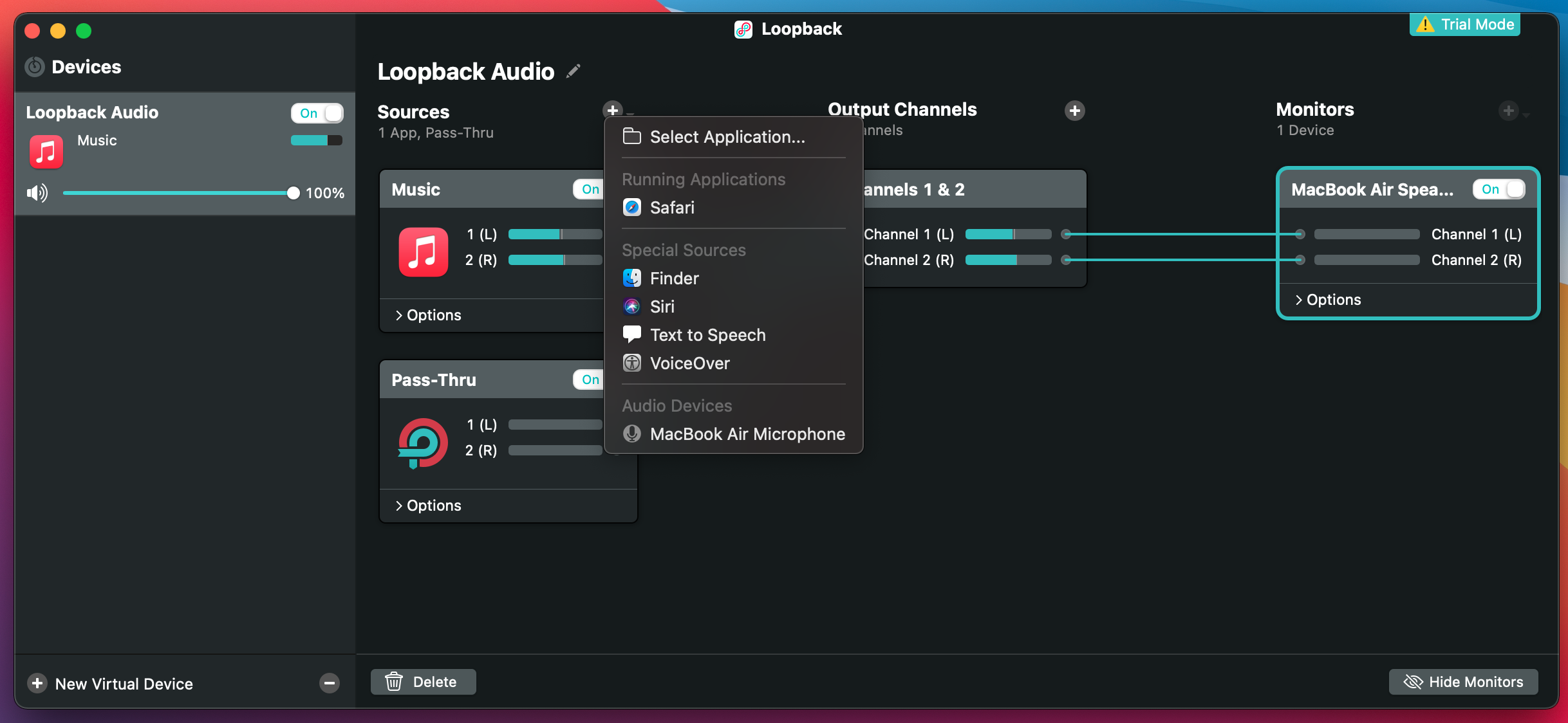Click the output Channel 1 (L) connector dot
Image resolution: width=1568 pixels, height=723 pixels.
click(1066, 234)
